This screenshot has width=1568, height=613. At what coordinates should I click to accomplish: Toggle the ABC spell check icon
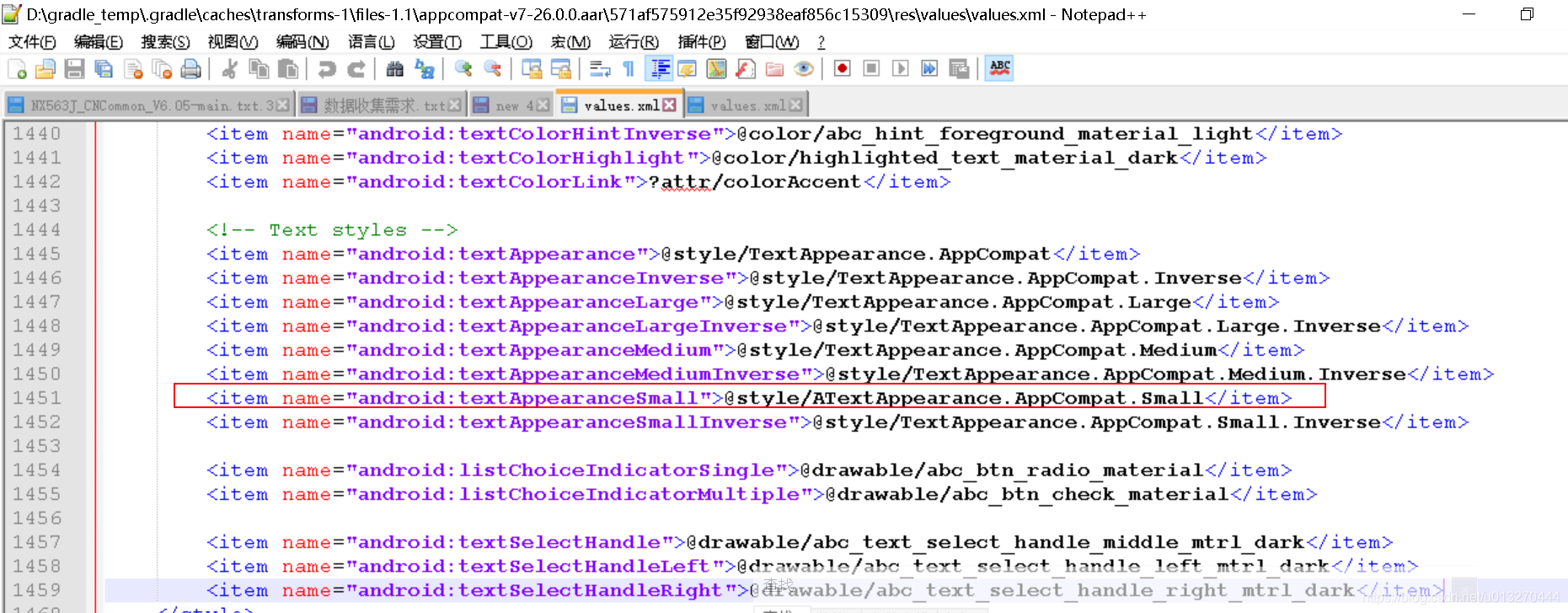[x=1000, y=69]
